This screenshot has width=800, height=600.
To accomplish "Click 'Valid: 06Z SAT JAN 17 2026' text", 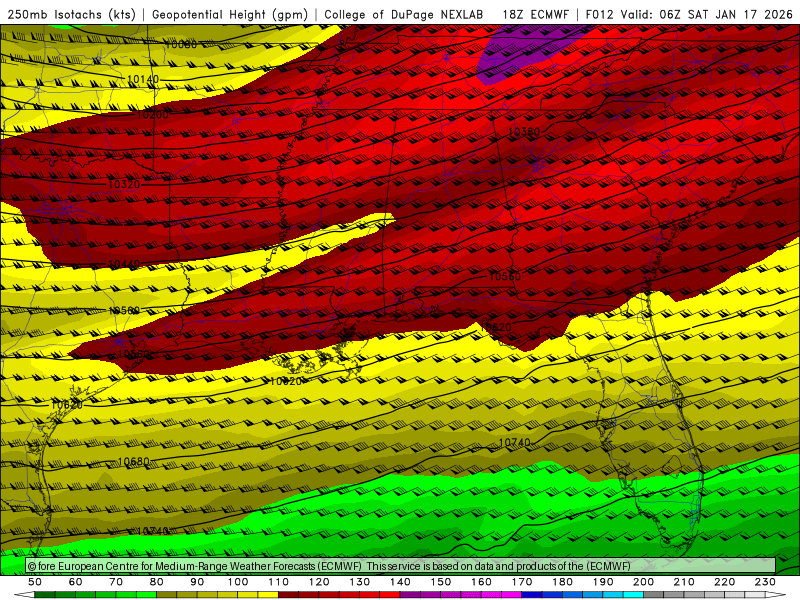I will pos(707,14).
